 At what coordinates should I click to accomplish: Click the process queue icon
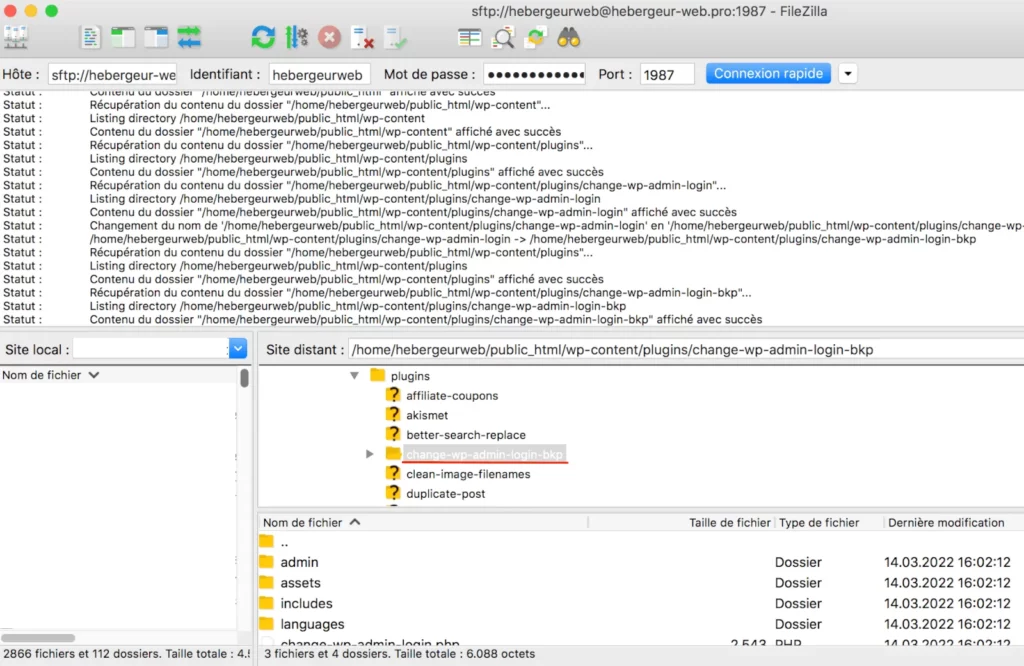point(296,38)
